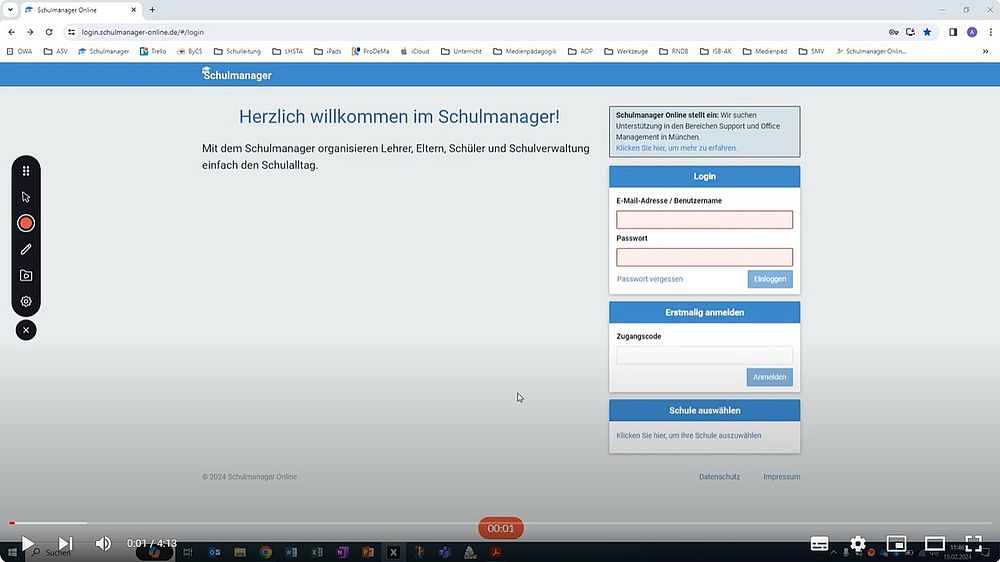Seek on the video progress bar
This screenshot has width=1000, height=562.
(x=500, y=523)
